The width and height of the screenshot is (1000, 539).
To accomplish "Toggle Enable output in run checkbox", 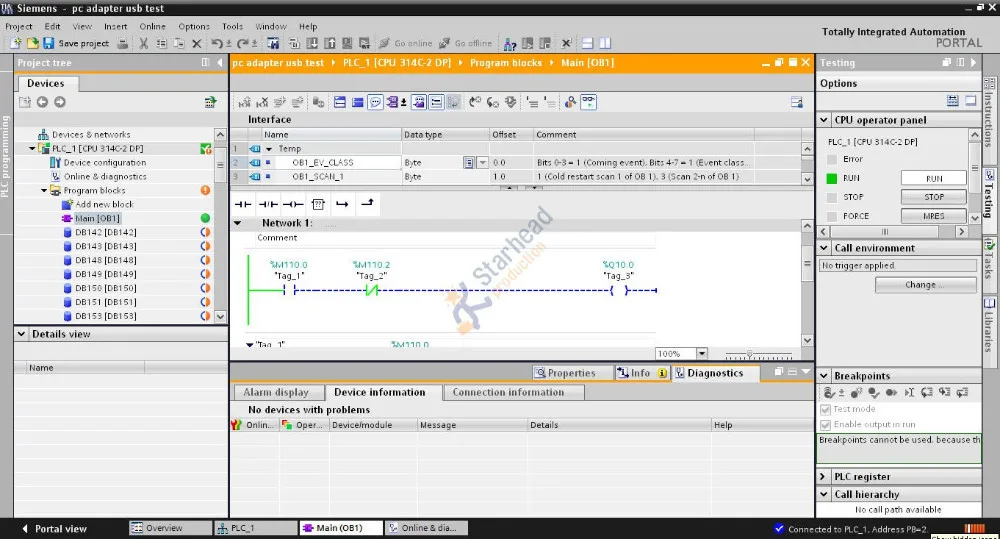I will coord(825,424).
